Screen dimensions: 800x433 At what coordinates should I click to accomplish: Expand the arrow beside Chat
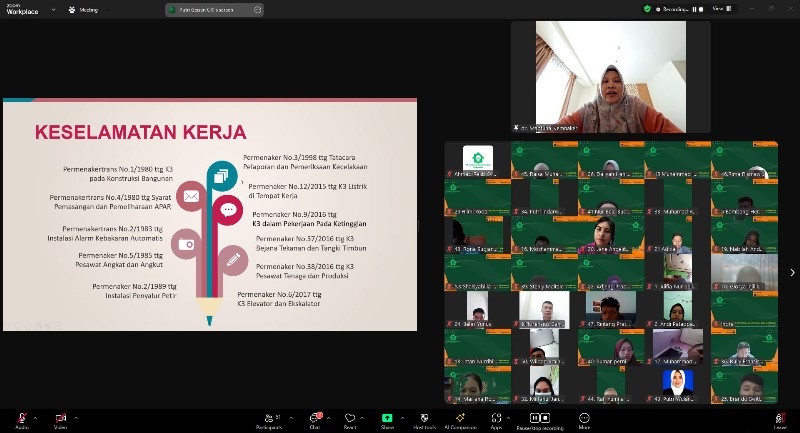(328, 418)
